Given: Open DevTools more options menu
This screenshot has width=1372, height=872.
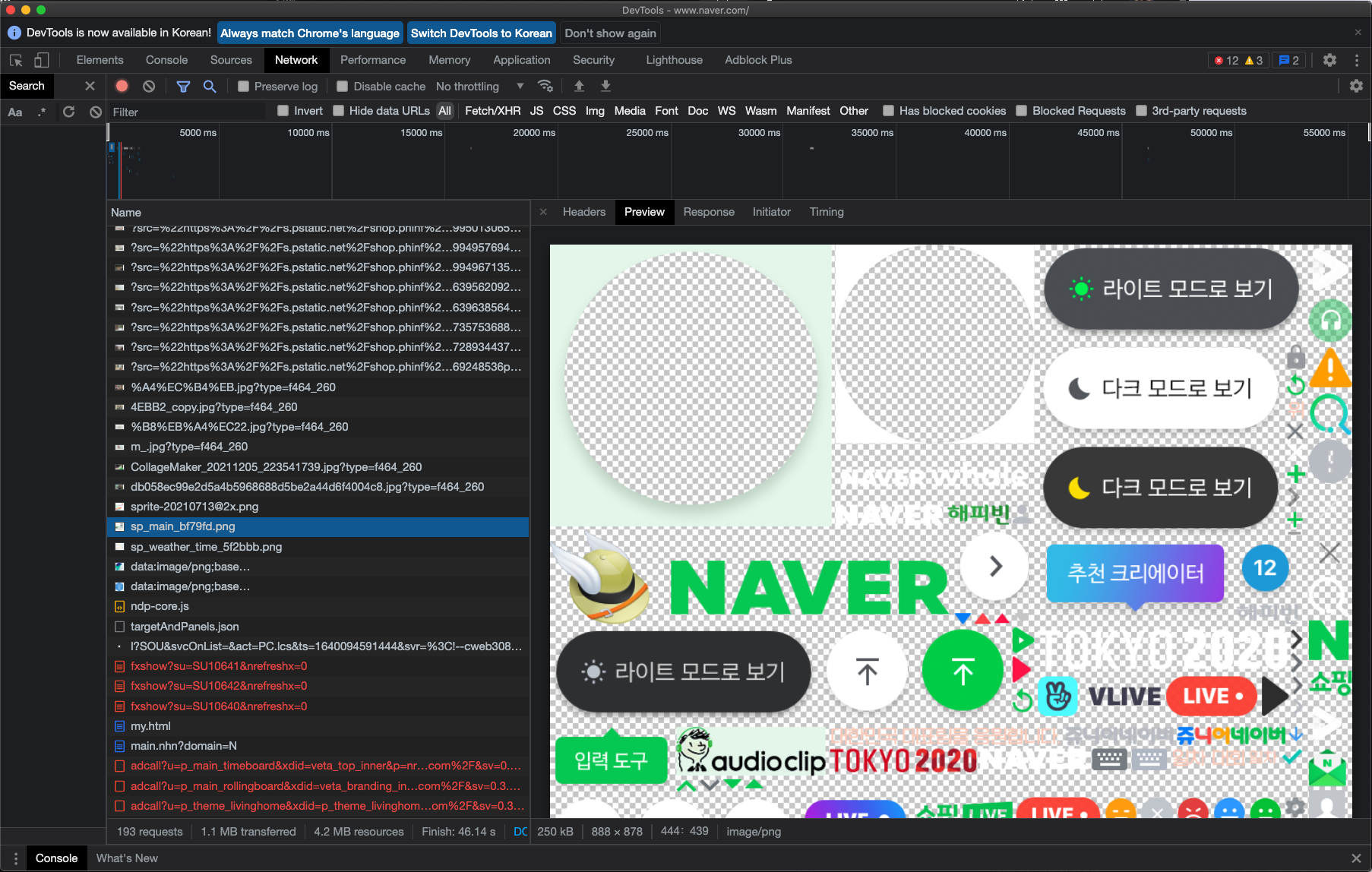Looking at the screenshot, I should click(x=1357, y=60).
